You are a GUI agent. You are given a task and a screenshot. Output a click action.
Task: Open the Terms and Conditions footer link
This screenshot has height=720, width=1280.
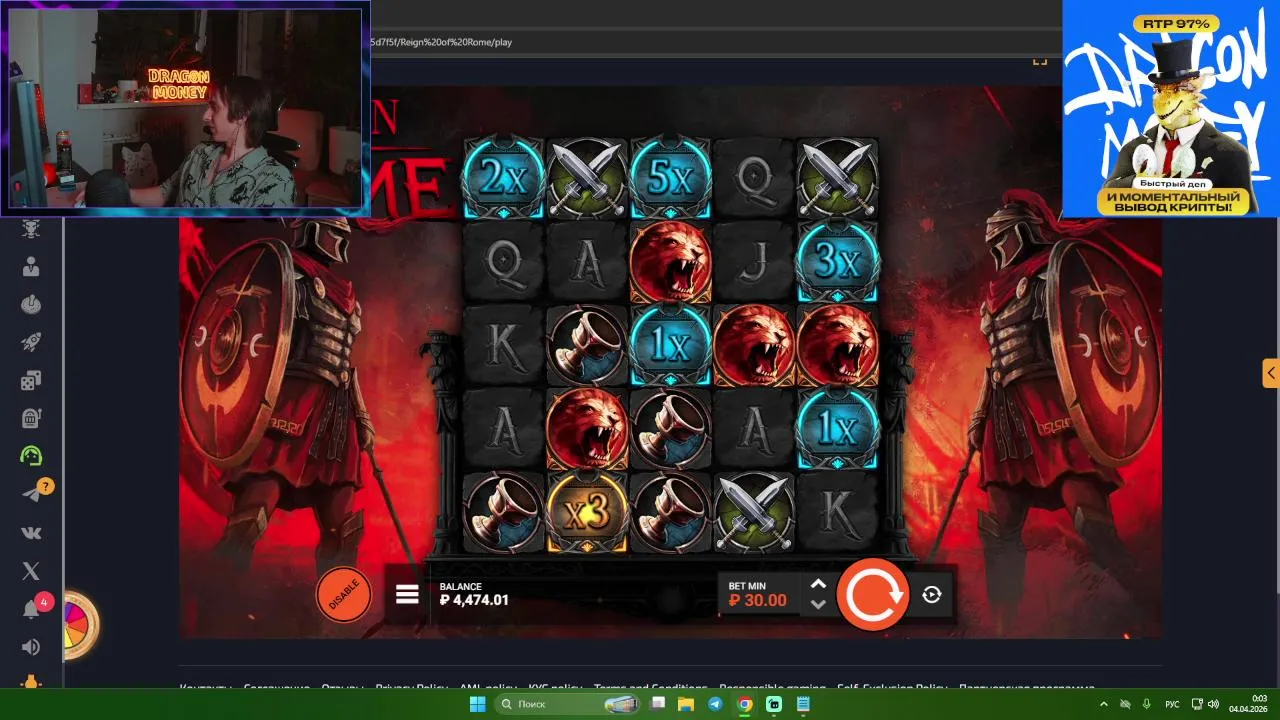[x=651, y=688]
